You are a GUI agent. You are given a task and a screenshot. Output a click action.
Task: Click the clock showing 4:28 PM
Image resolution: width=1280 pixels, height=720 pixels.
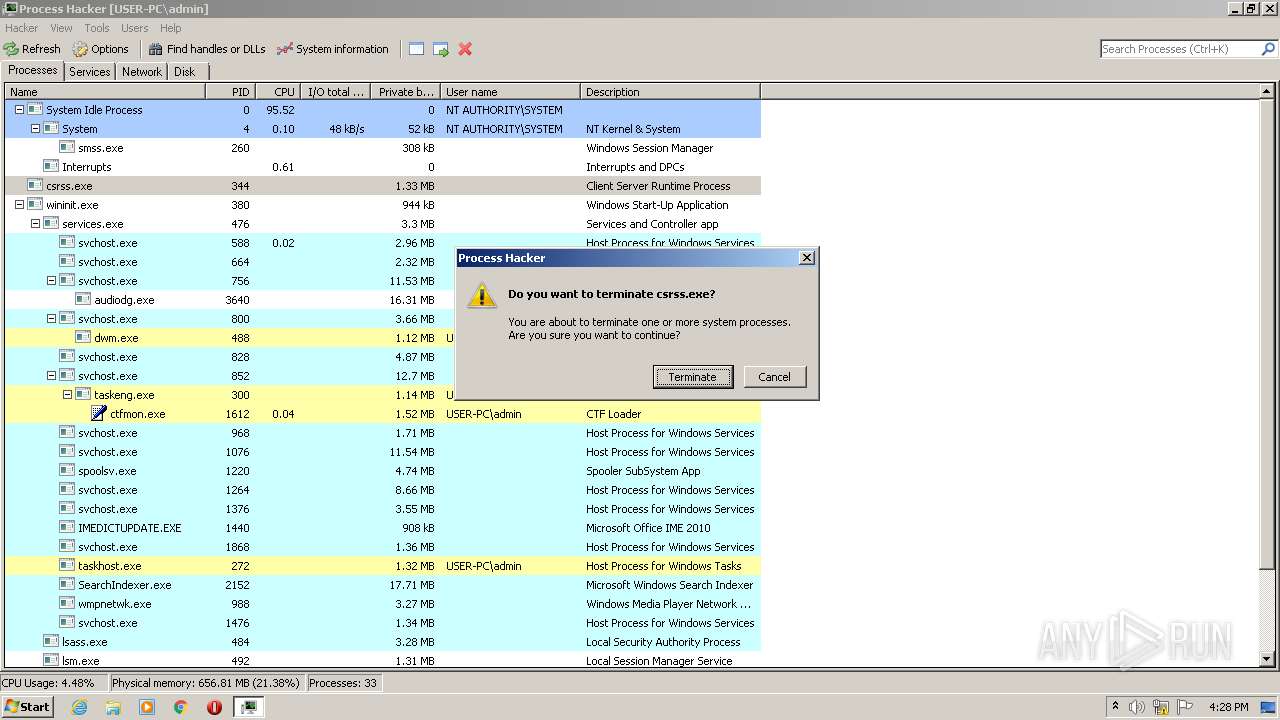(x=1228, y=707)
